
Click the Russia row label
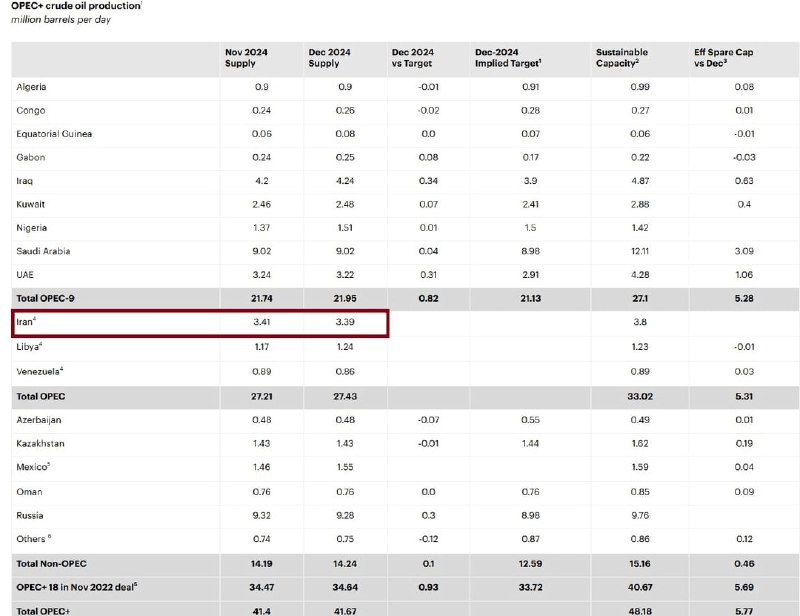pos(31,516)
